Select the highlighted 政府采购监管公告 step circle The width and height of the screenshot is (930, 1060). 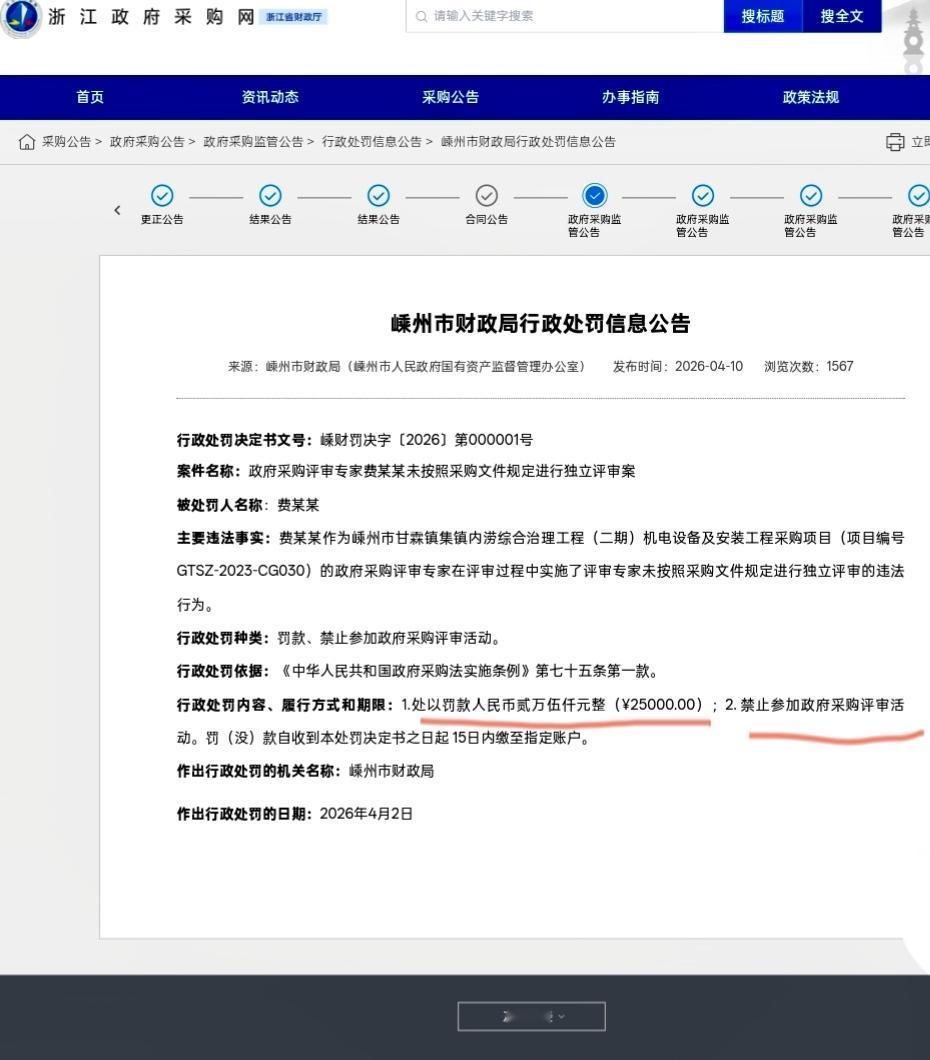pyautogui.click(x=595, y=196)
